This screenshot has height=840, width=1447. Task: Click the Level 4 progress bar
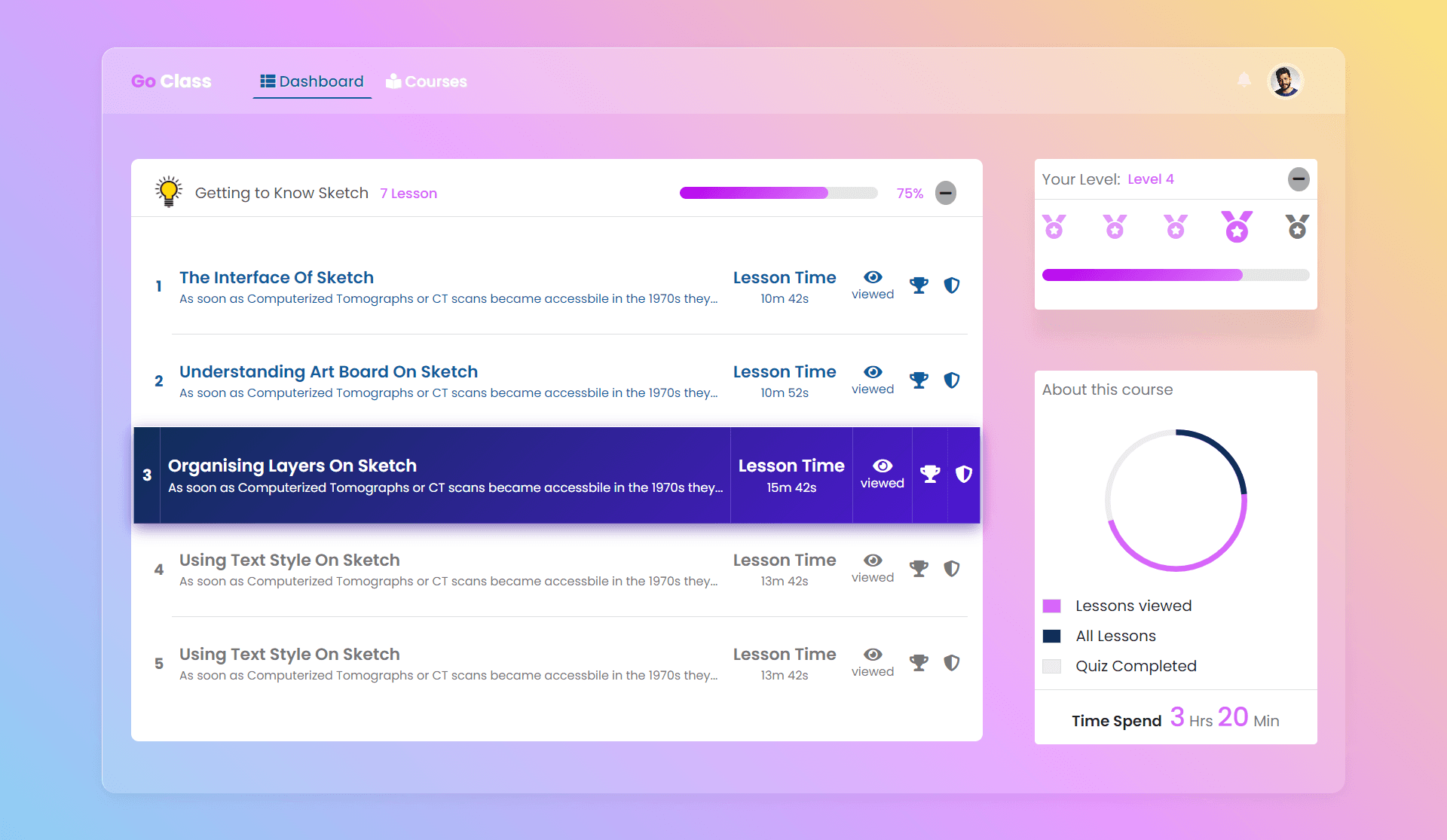1174,275
